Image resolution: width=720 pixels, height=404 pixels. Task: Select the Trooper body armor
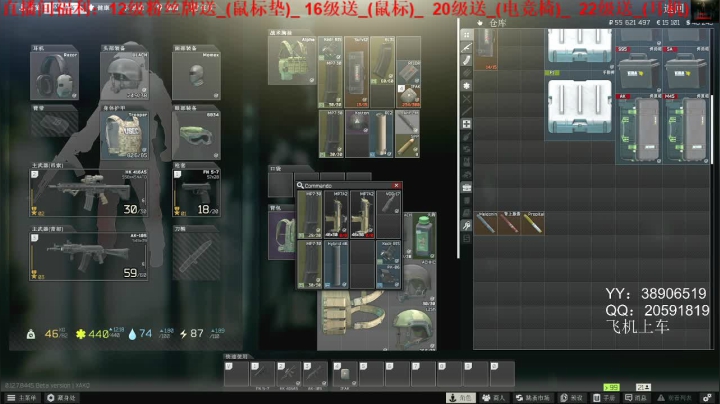(x=125, y=135)
